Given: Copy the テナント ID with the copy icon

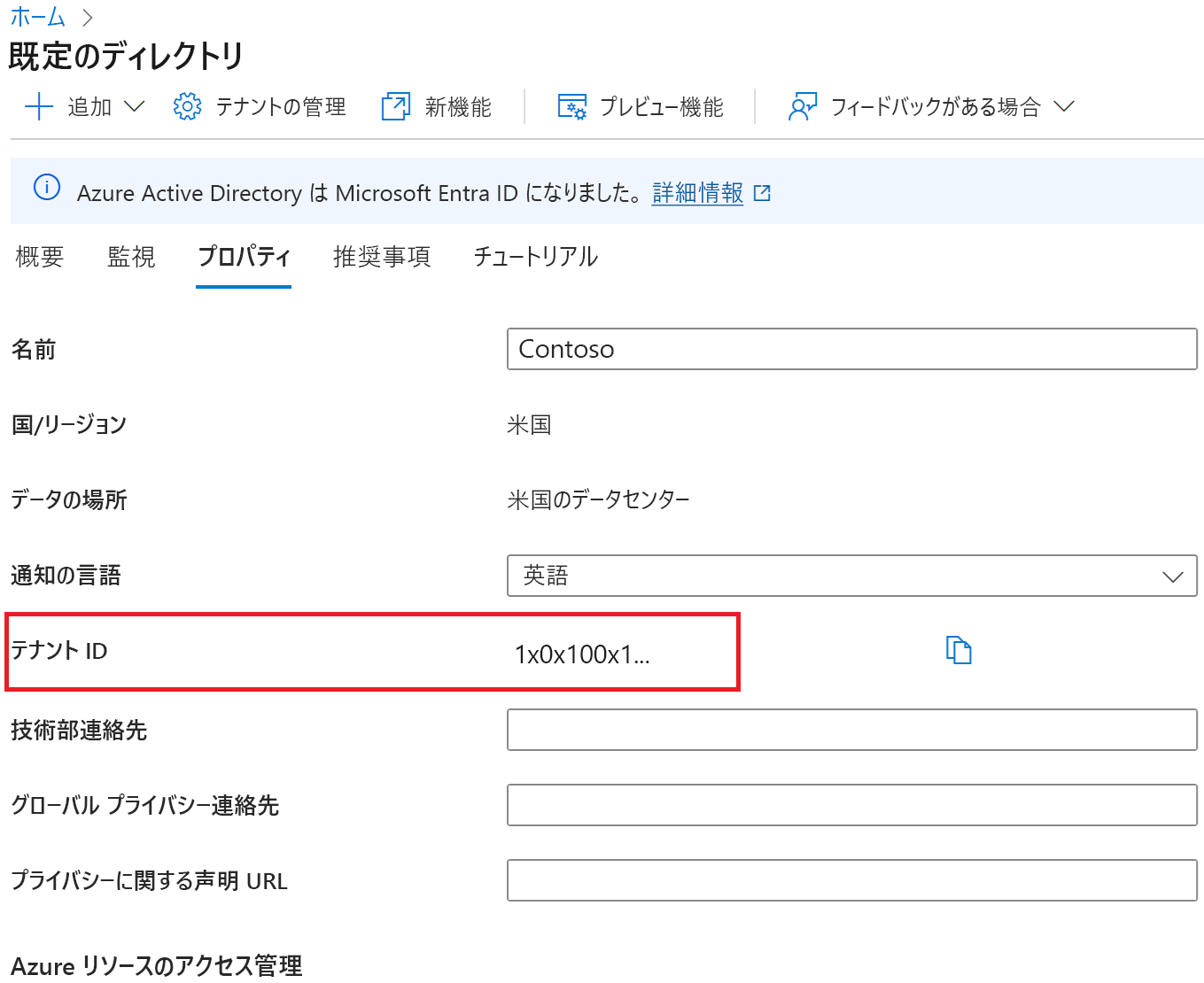Looking at the screenshot, I should [x=959, y=650].
